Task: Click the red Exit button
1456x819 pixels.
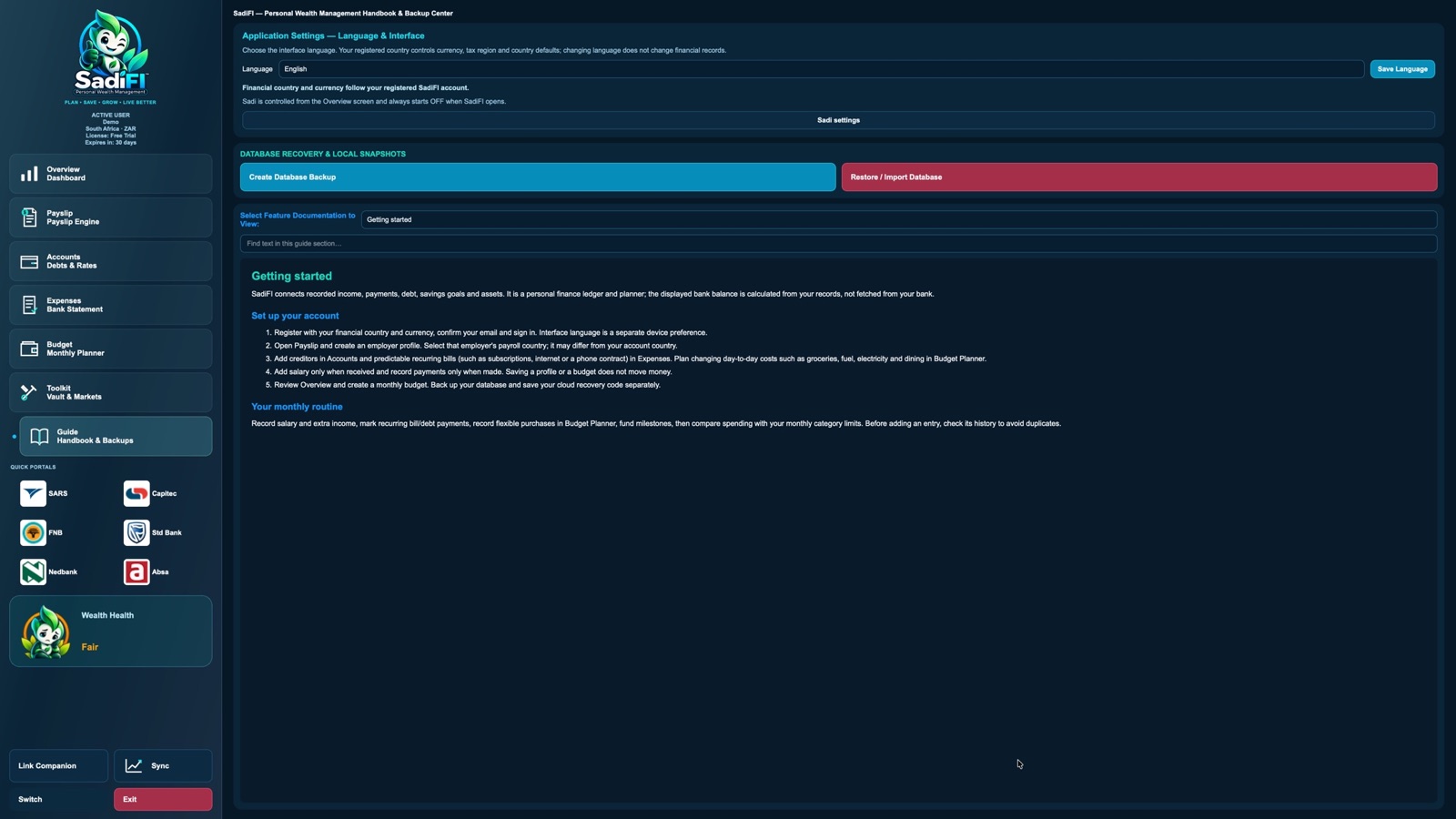Action: pyautogui.click(x=163, y=799)
